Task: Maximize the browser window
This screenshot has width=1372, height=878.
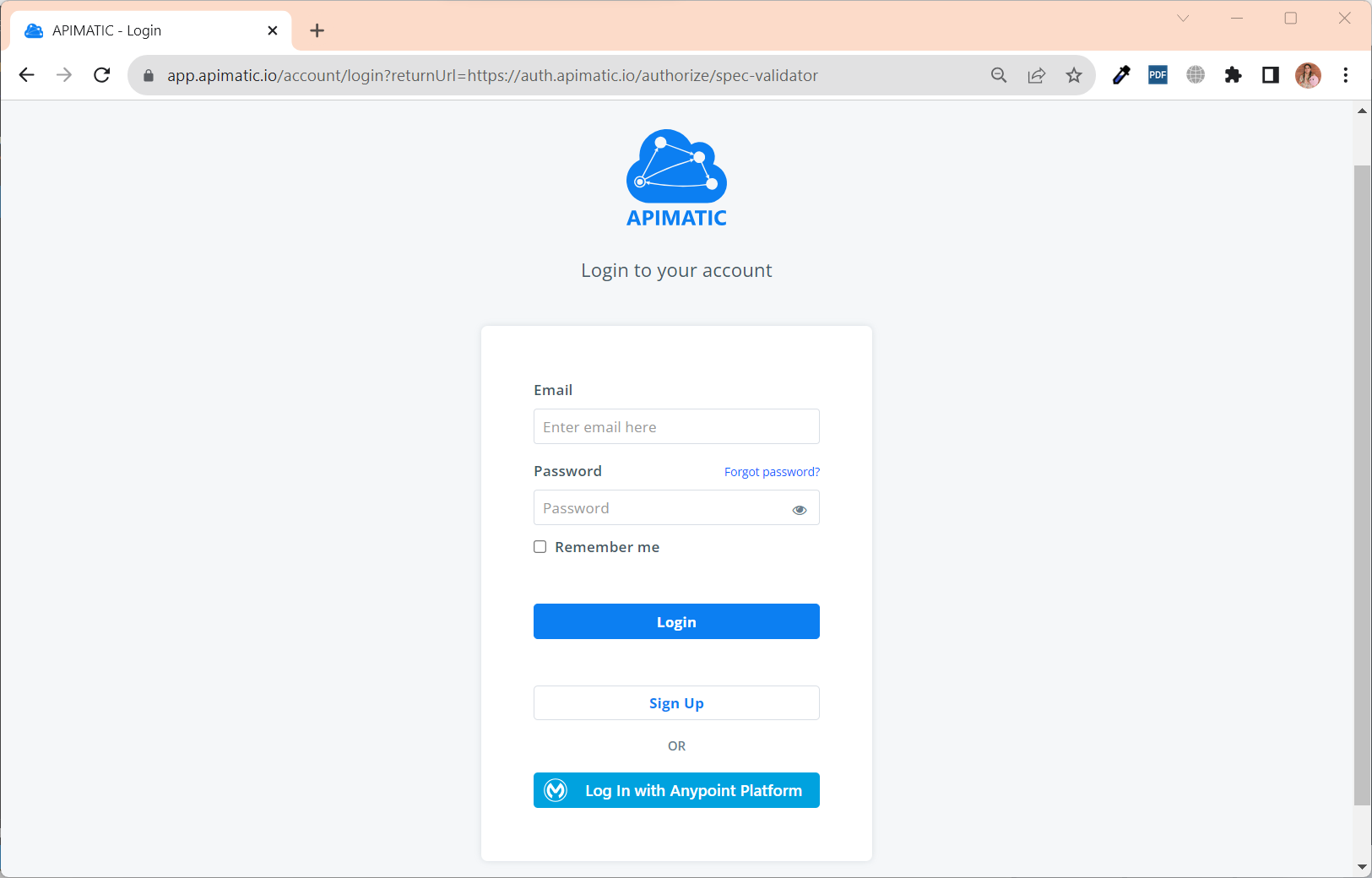Action: [x=1291, y=18]
